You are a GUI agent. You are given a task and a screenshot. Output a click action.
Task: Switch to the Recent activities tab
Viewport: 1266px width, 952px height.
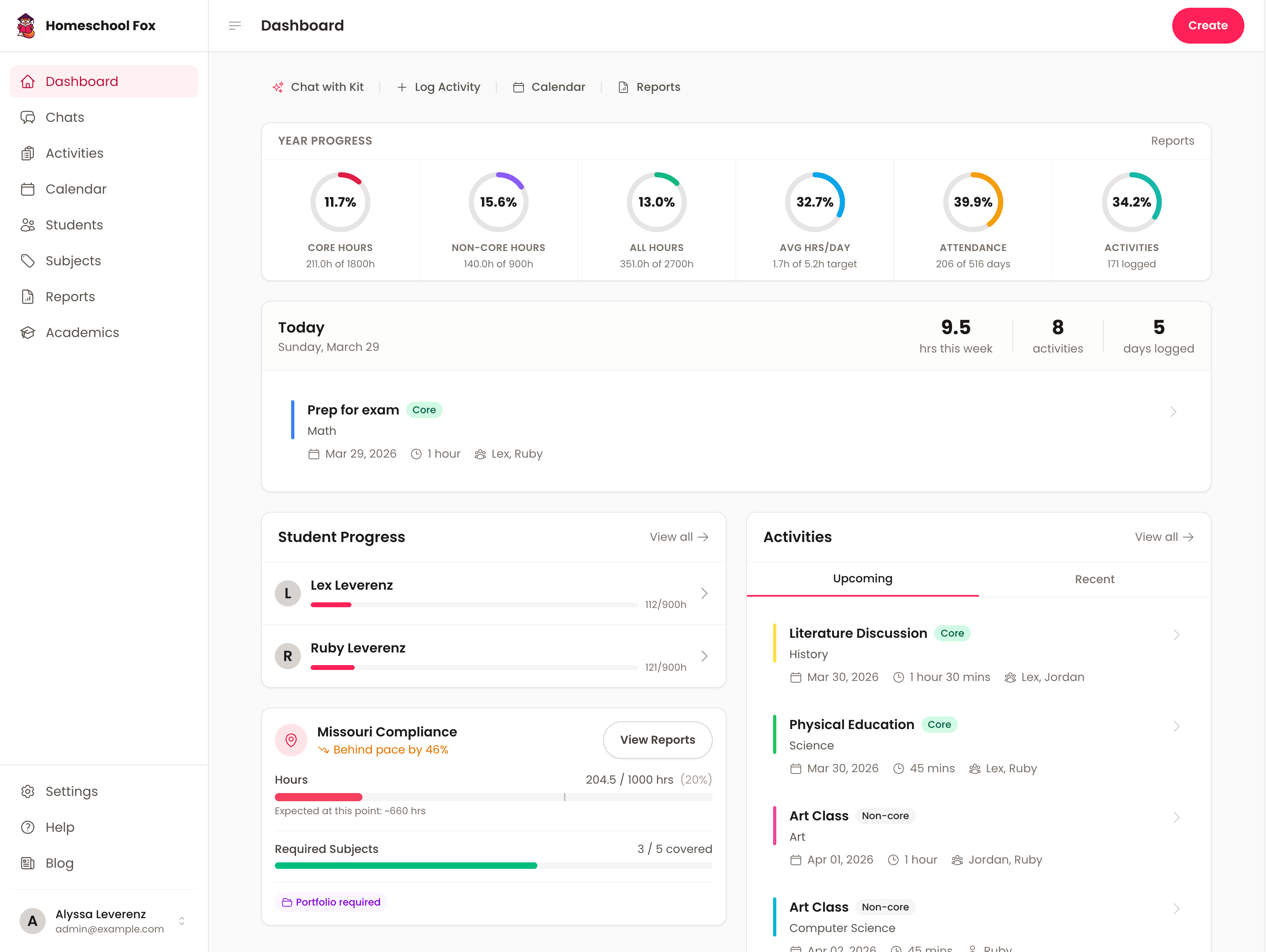tap(1094, 579)
